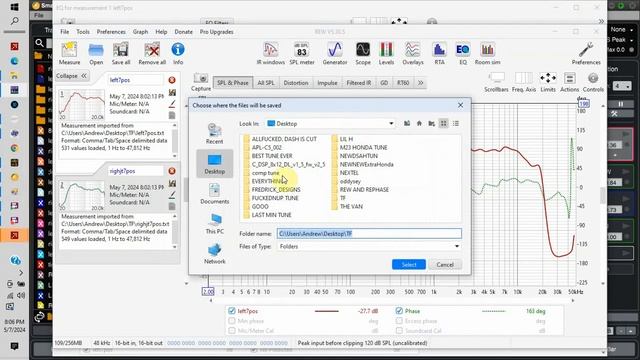Viewport: 640px width, 360px height.
Task: Open the graph Limits icon
Action: (548, 82)
